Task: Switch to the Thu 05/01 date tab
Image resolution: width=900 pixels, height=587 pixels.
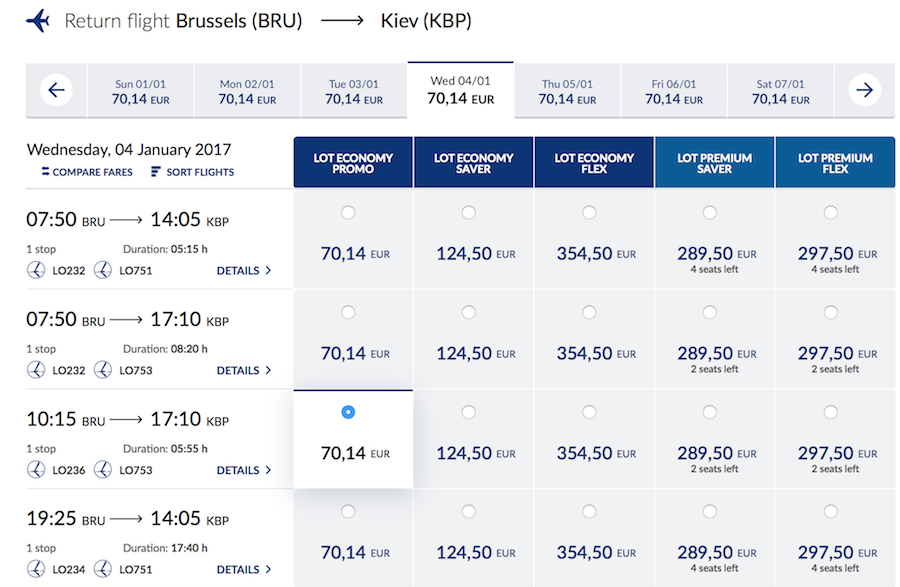Action: [x=567, y=92]
